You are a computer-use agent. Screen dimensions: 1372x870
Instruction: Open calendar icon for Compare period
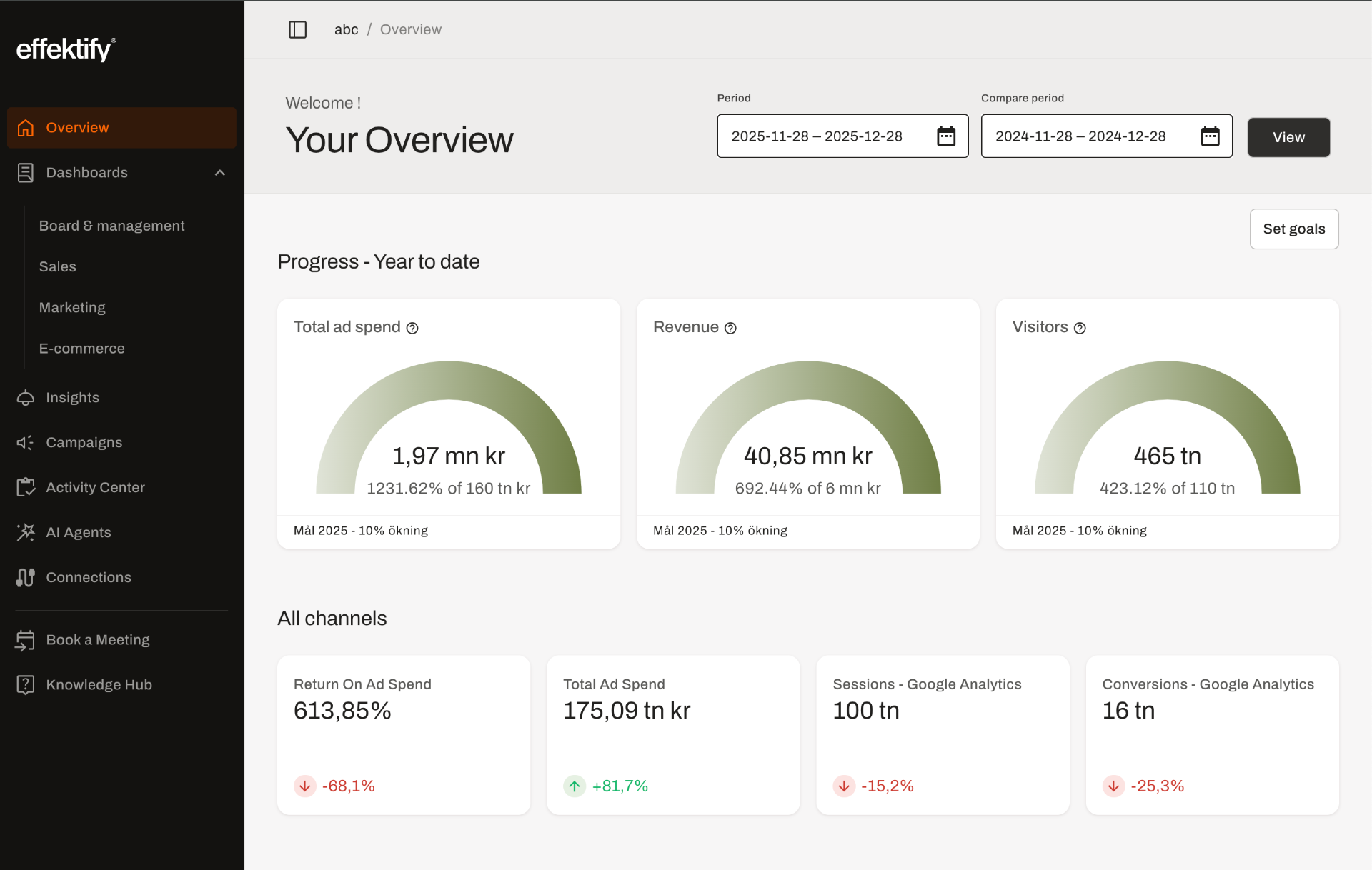coord(1210,136)
